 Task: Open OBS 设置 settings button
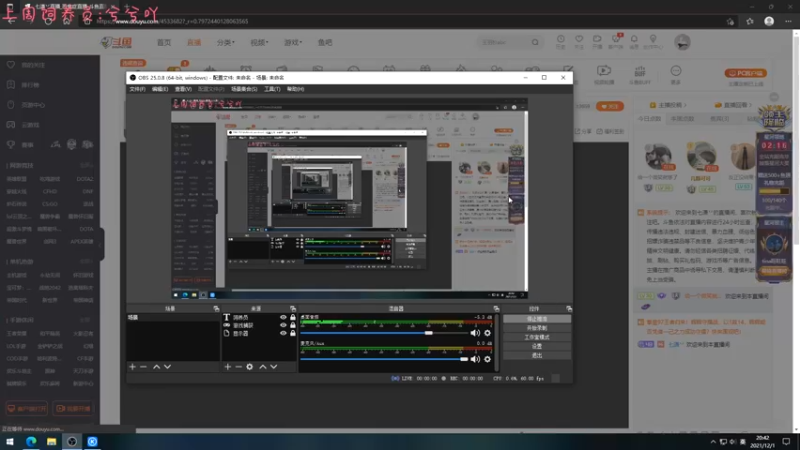click(537, 346)
